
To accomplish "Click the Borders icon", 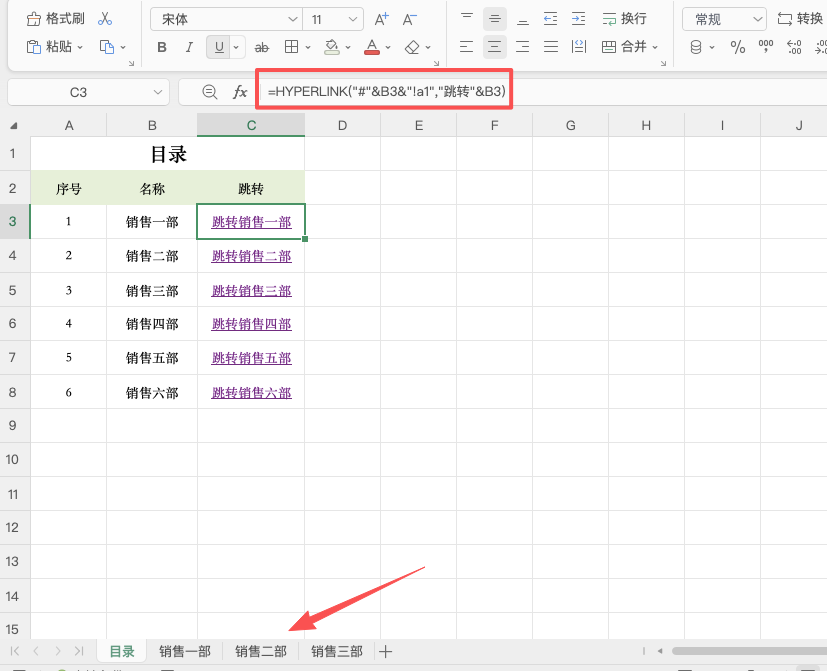I will 291,47.
